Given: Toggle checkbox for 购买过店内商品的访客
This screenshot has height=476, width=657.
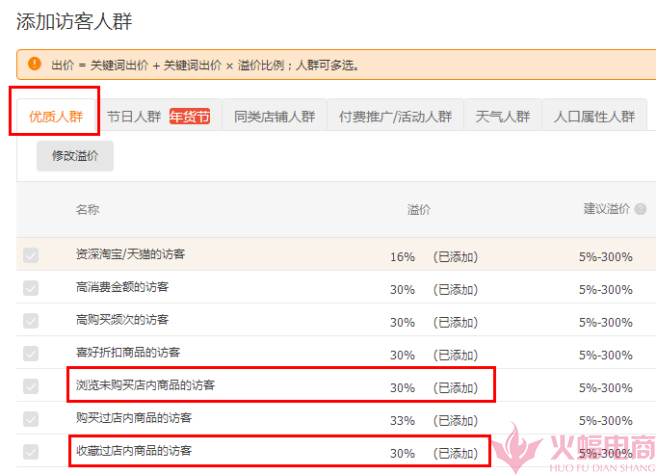Looking at the screenshot, I should click(31, 419).
